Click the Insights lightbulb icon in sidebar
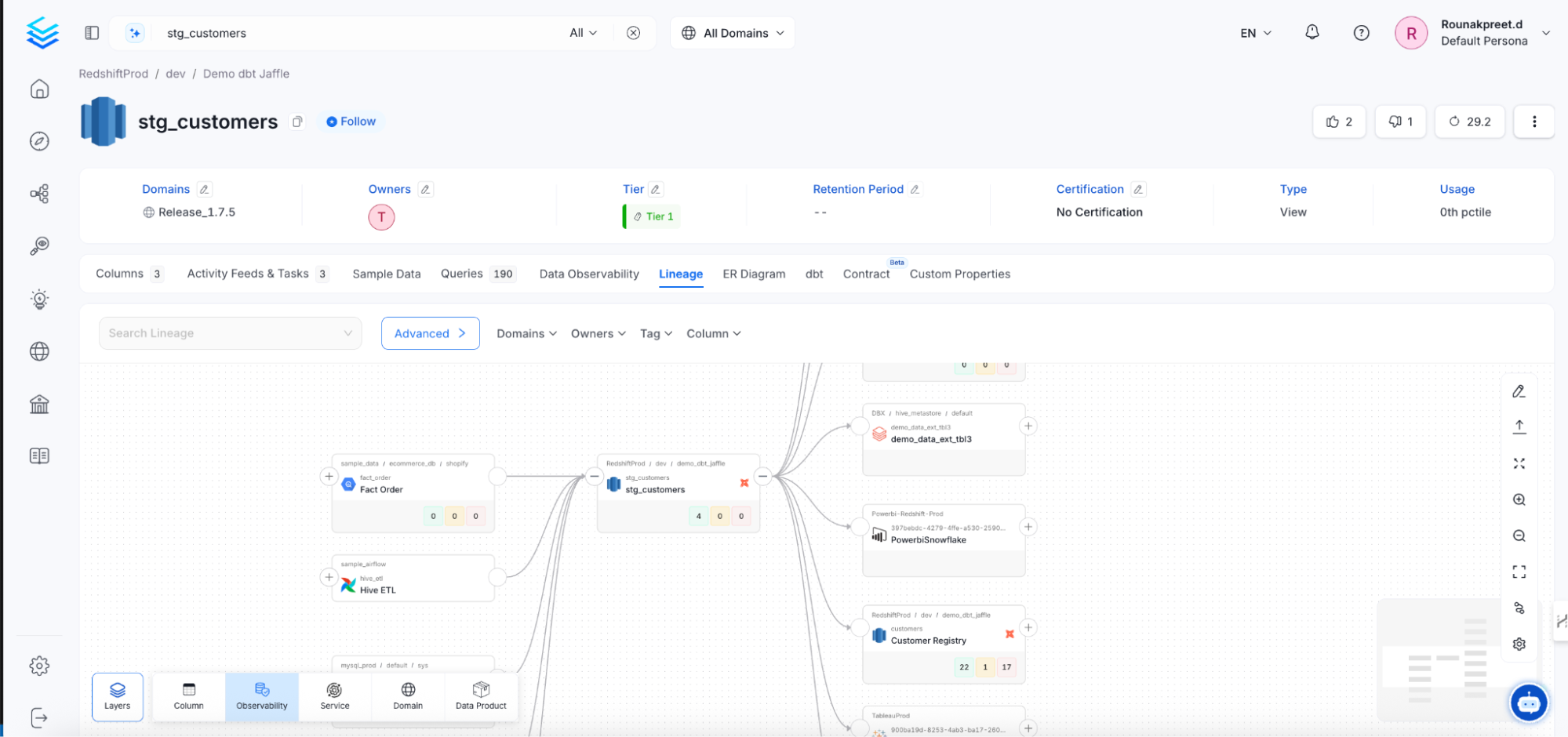The image size is (1568, 737). pyautogui.click(x=39, y=299)
